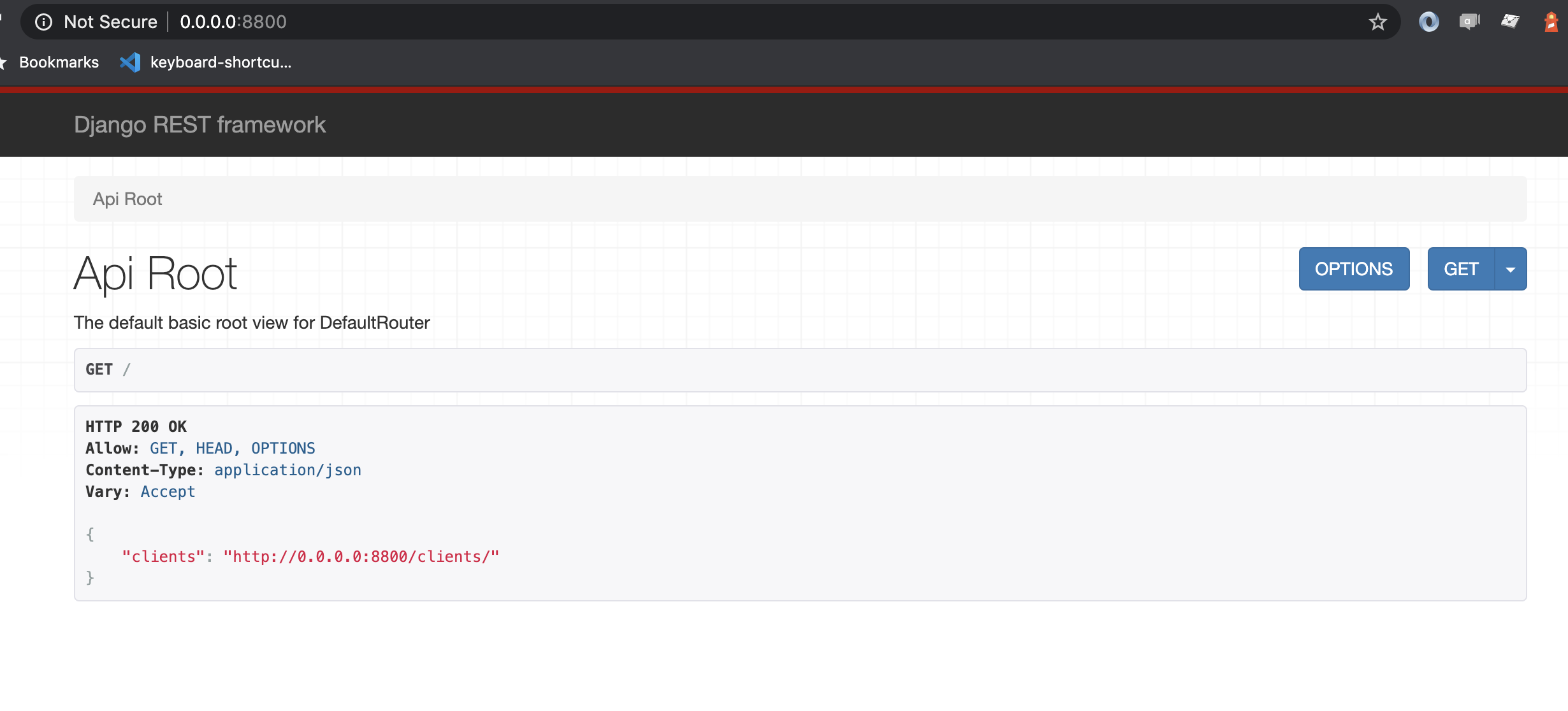Go to Django REST framework brand link

(x=200, y=125)
